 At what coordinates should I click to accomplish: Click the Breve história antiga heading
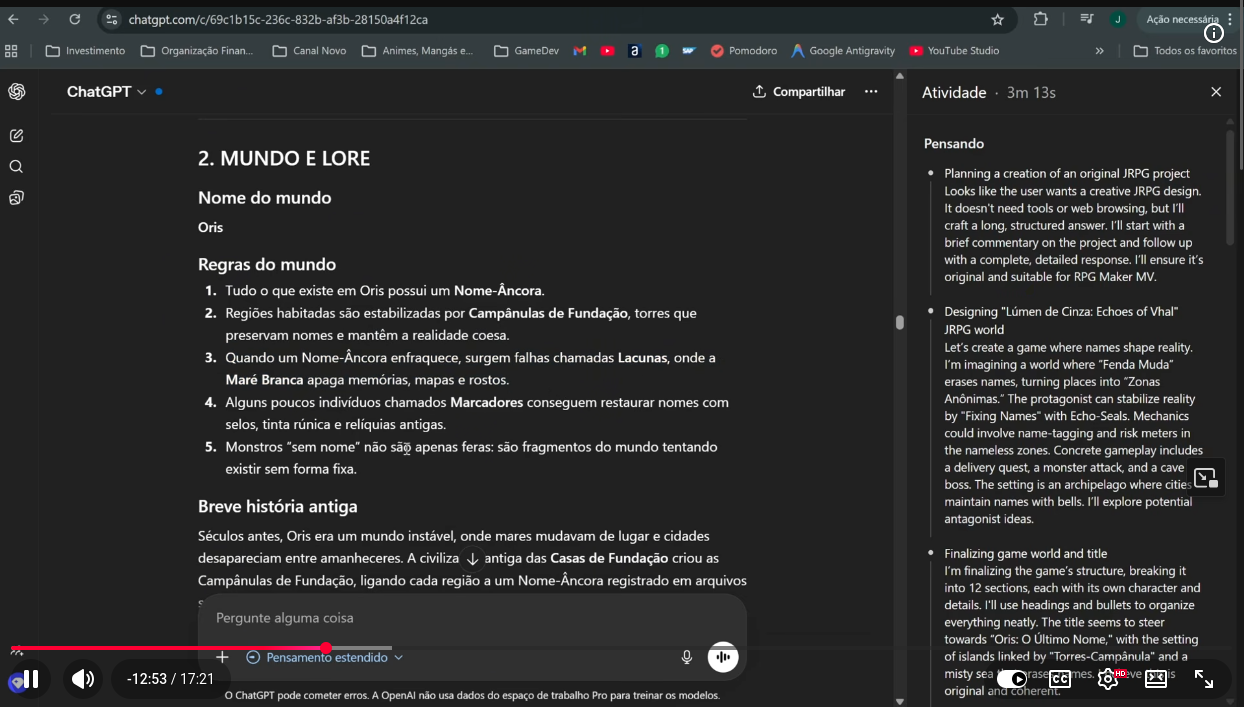[278, 506]
